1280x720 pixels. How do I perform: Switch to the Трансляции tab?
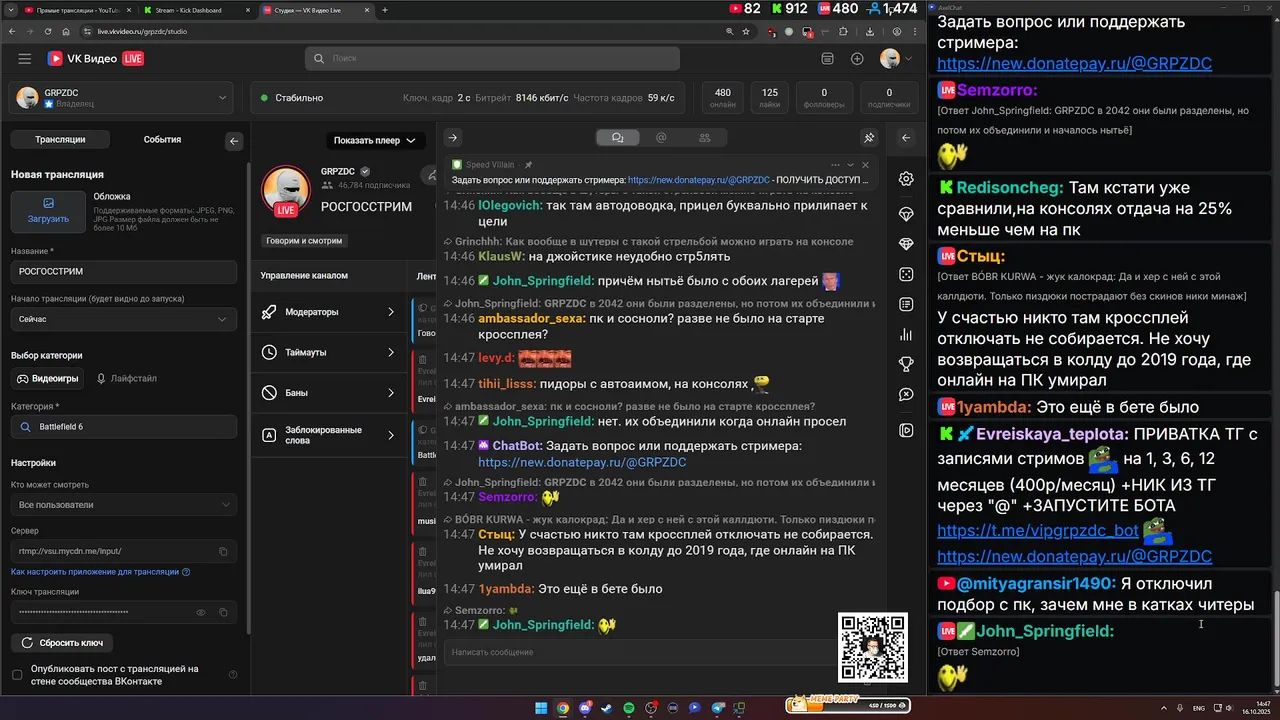(60, 140)
